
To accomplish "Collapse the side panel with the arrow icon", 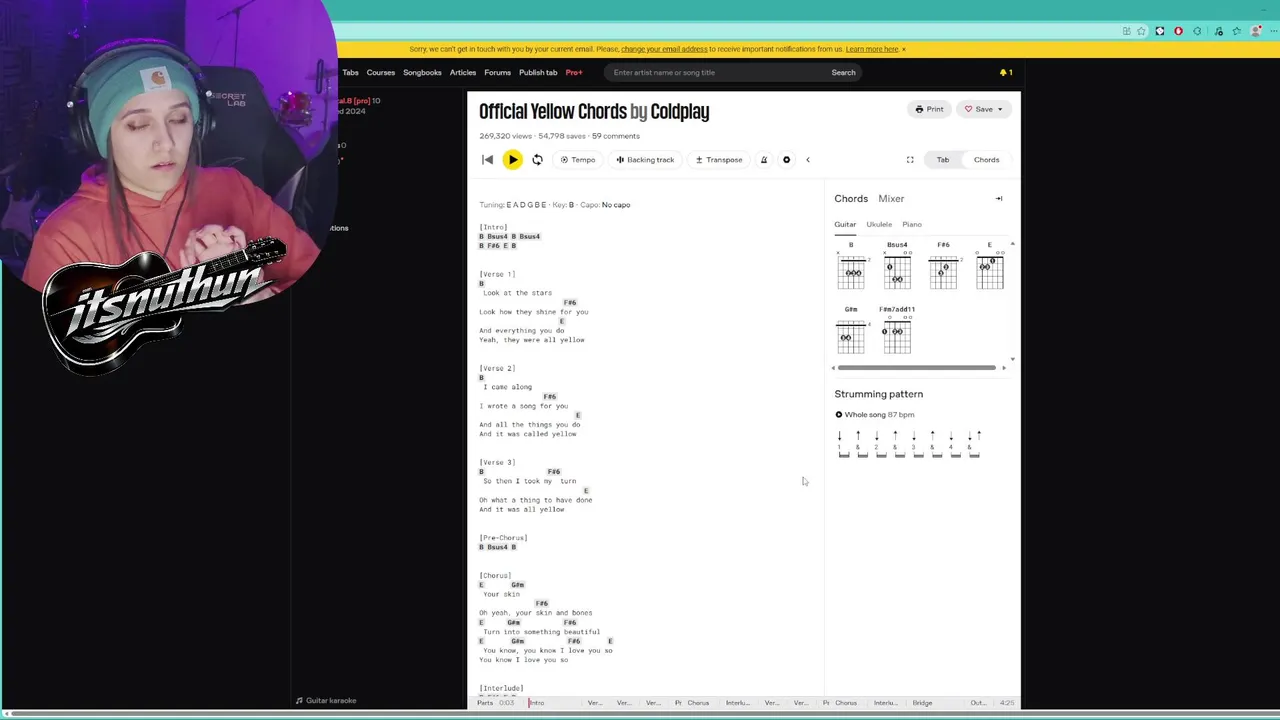I will pos(998,198).
